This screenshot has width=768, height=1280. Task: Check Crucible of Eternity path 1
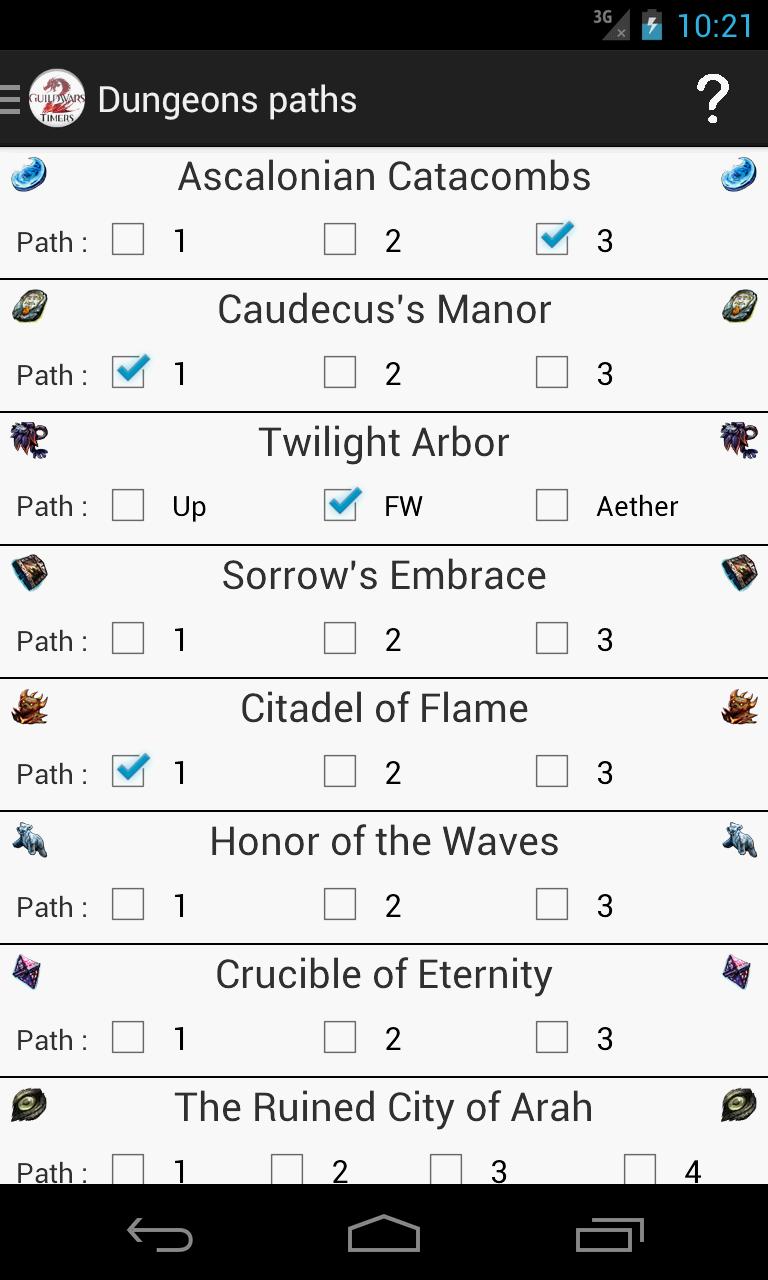[x=128, y=1037]
